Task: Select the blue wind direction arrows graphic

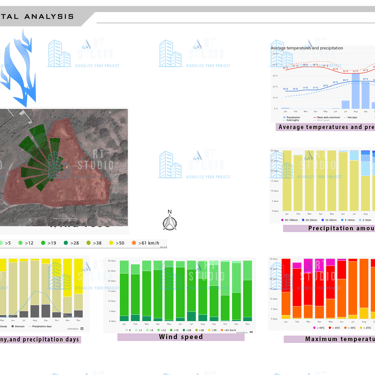Action: point(18,68)
